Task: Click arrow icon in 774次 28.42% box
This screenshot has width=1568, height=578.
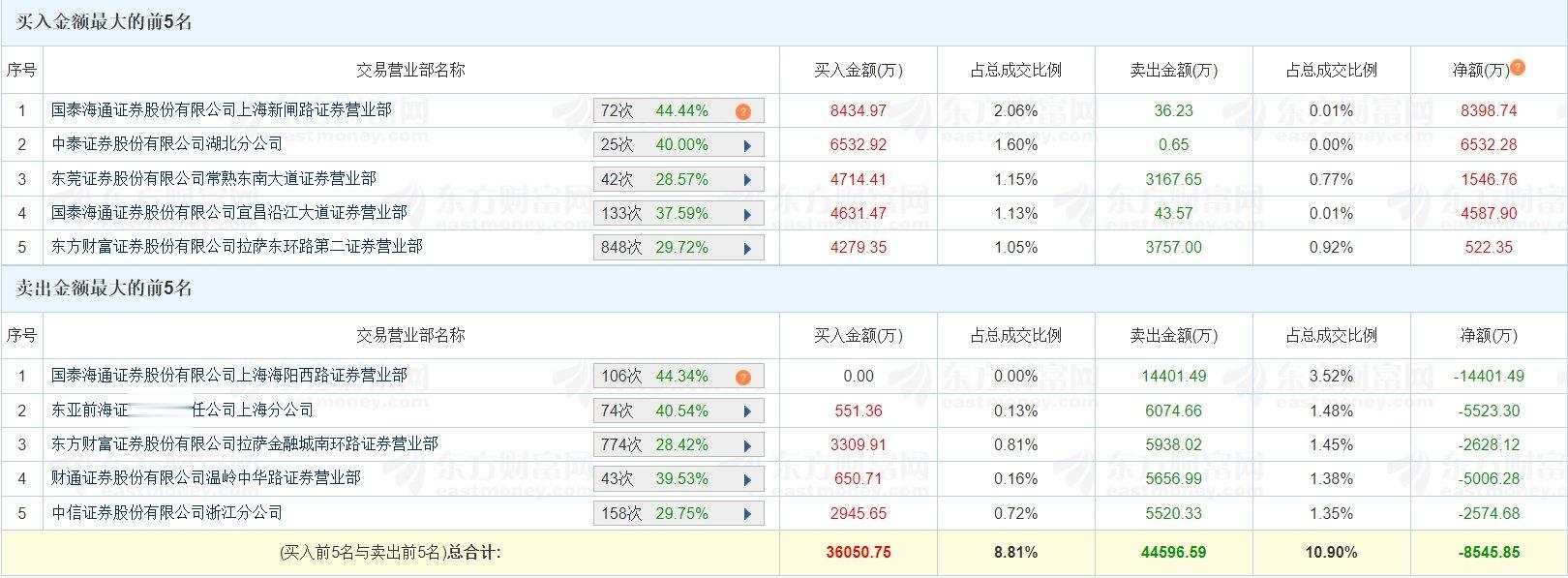Action: pos(747,445)
